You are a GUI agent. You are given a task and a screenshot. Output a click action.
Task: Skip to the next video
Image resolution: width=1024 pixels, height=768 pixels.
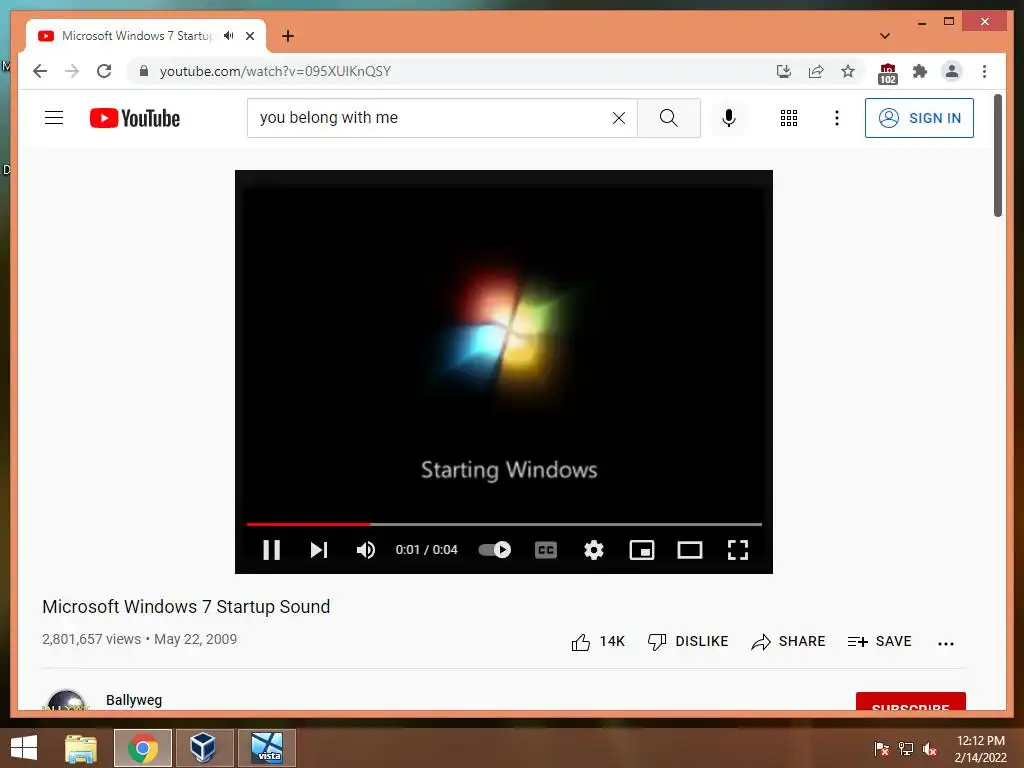point(319,550)
